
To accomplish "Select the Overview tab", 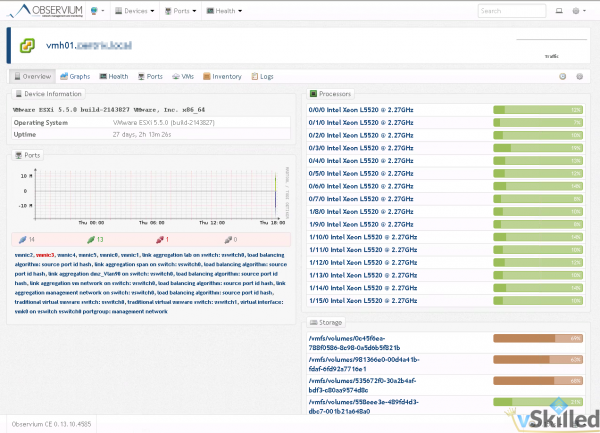I will (33, 77).
